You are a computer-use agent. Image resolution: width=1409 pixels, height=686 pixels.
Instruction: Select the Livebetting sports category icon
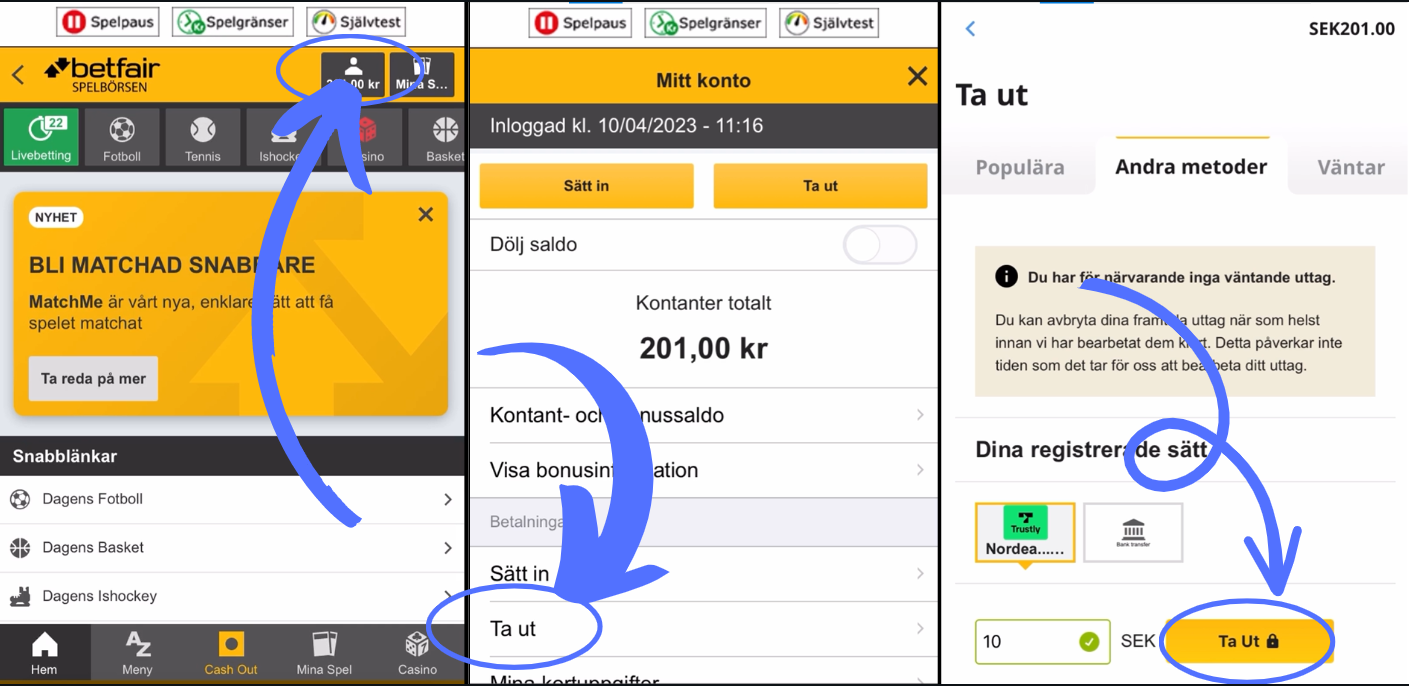[40, 136]
